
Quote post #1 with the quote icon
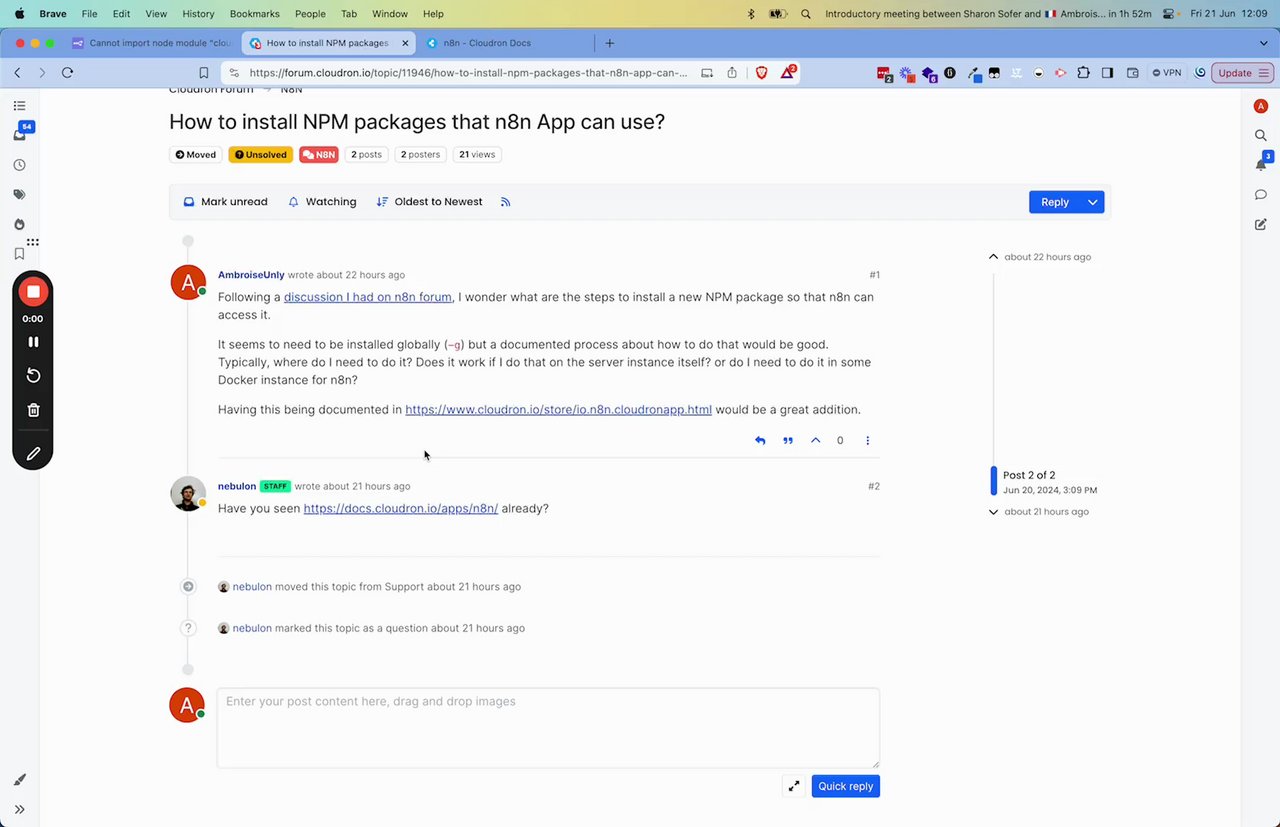(x=788, y=440)
